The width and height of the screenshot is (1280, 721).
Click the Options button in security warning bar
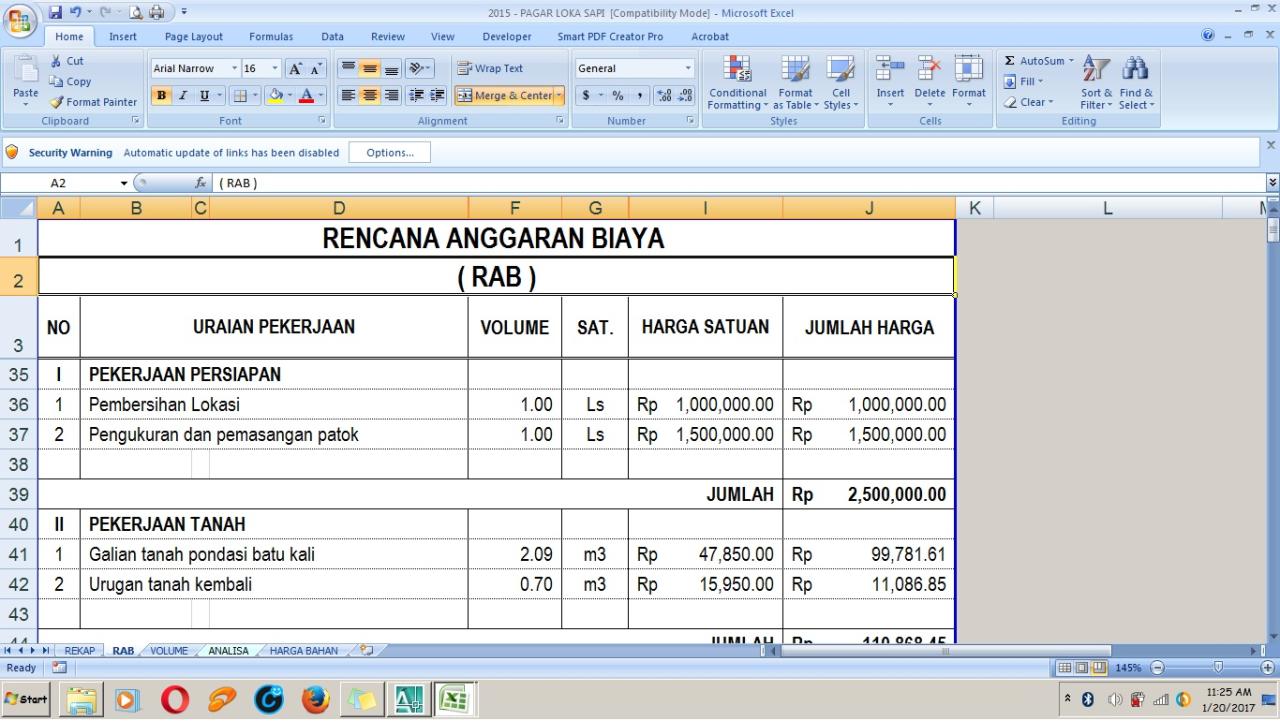point(389,152)
